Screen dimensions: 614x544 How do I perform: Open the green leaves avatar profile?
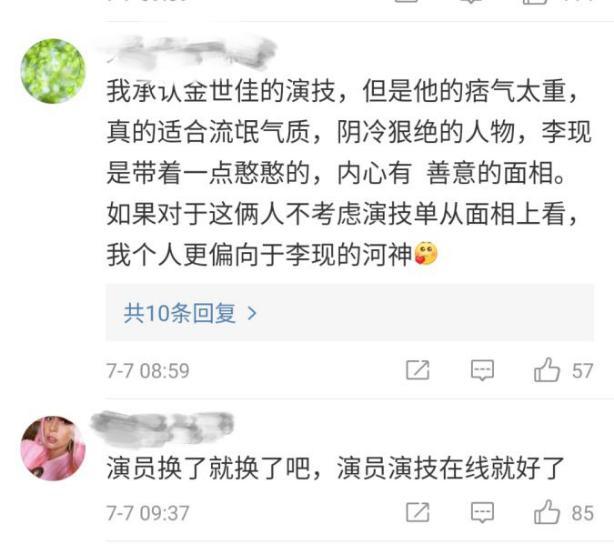pos(53,71)
